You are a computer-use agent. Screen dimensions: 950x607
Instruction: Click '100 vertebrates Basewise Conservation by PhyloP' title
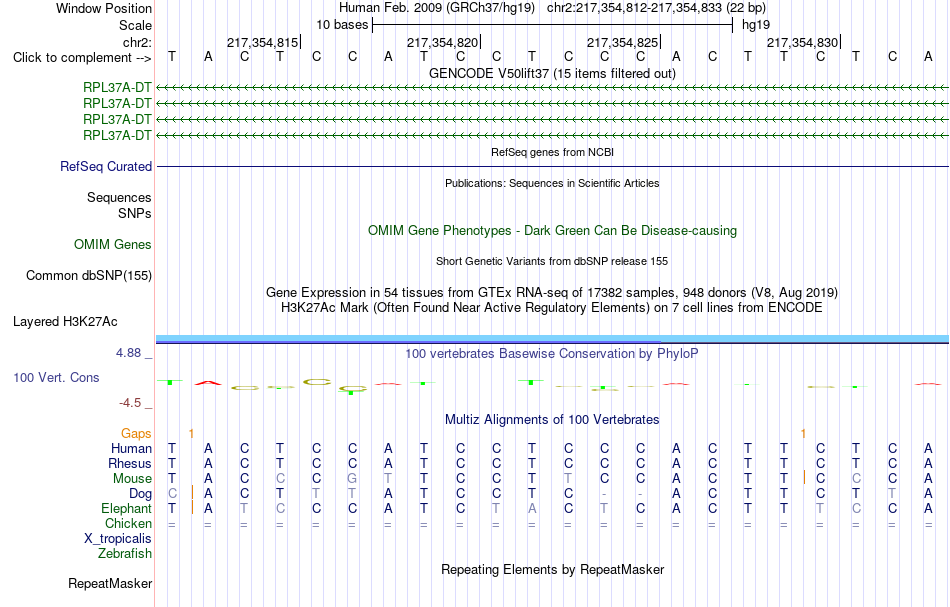552,353
